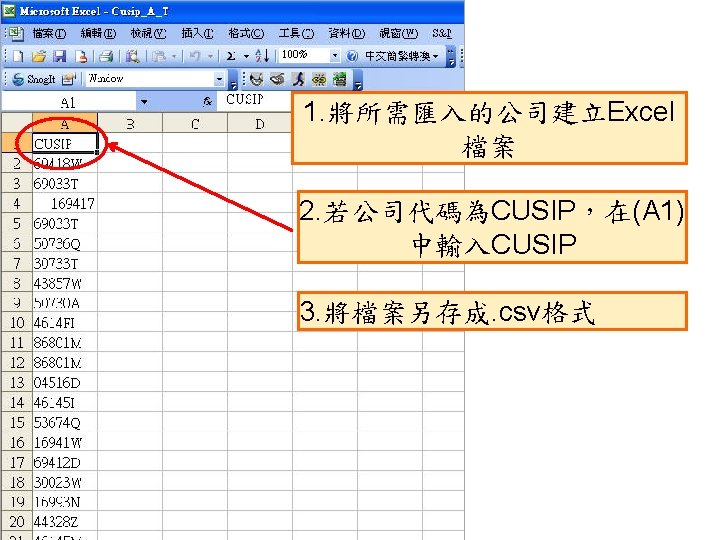This screenshot has width=720, height=540.
Task: Save the workbook with floppy disk icon
Action: [60, 56]
